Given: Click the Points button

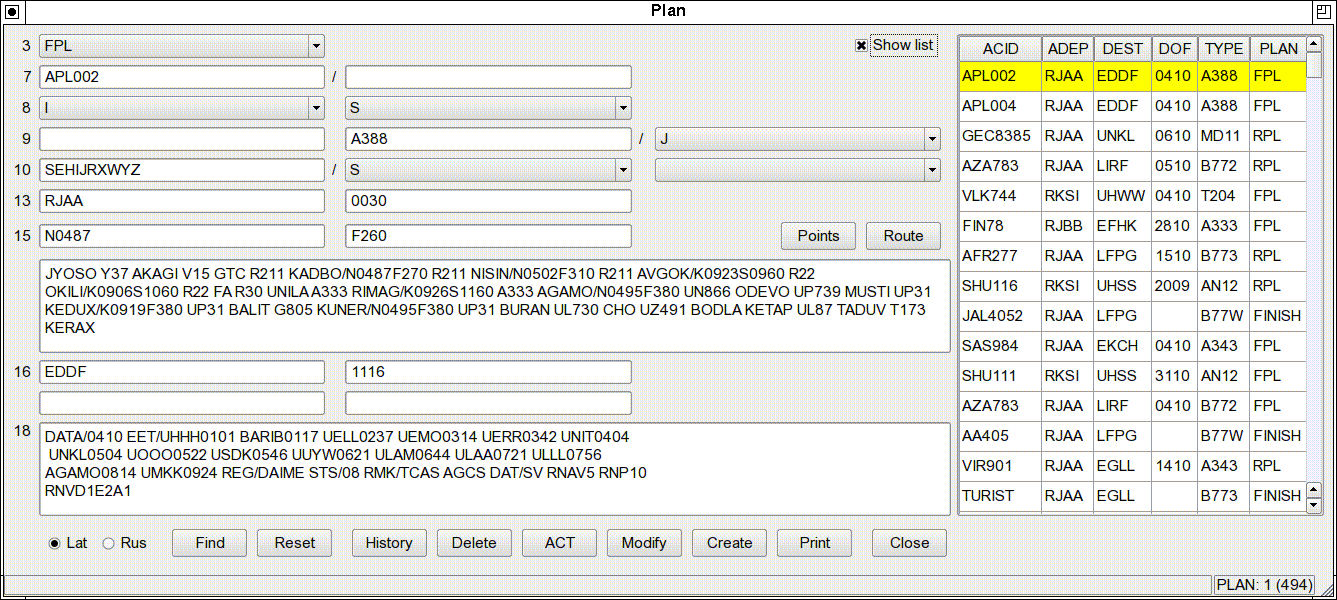Looking at the screenshot, I should coord(818,236).
